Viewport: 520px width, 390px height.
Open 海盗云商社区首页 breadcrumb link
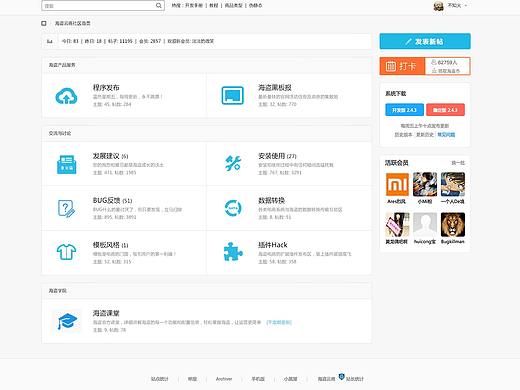(72, 23)
